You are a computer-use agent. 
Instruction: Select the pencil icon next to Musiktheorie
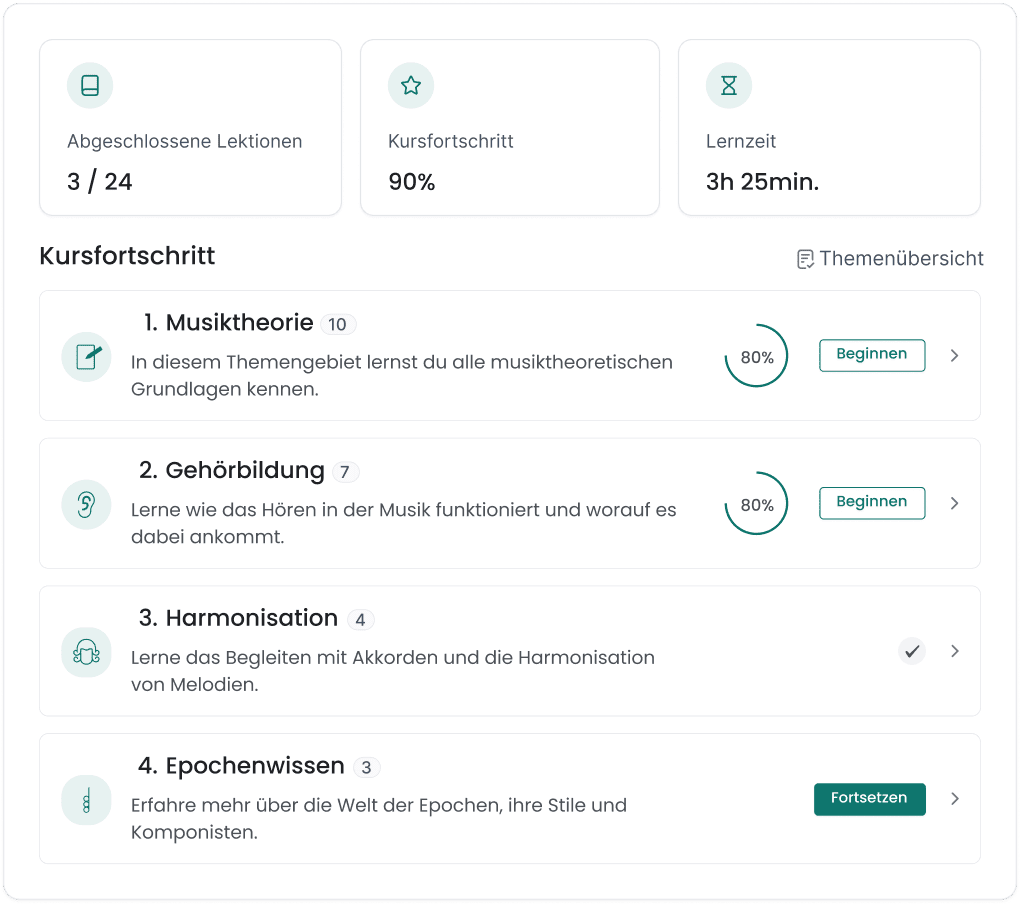point(86,356)
